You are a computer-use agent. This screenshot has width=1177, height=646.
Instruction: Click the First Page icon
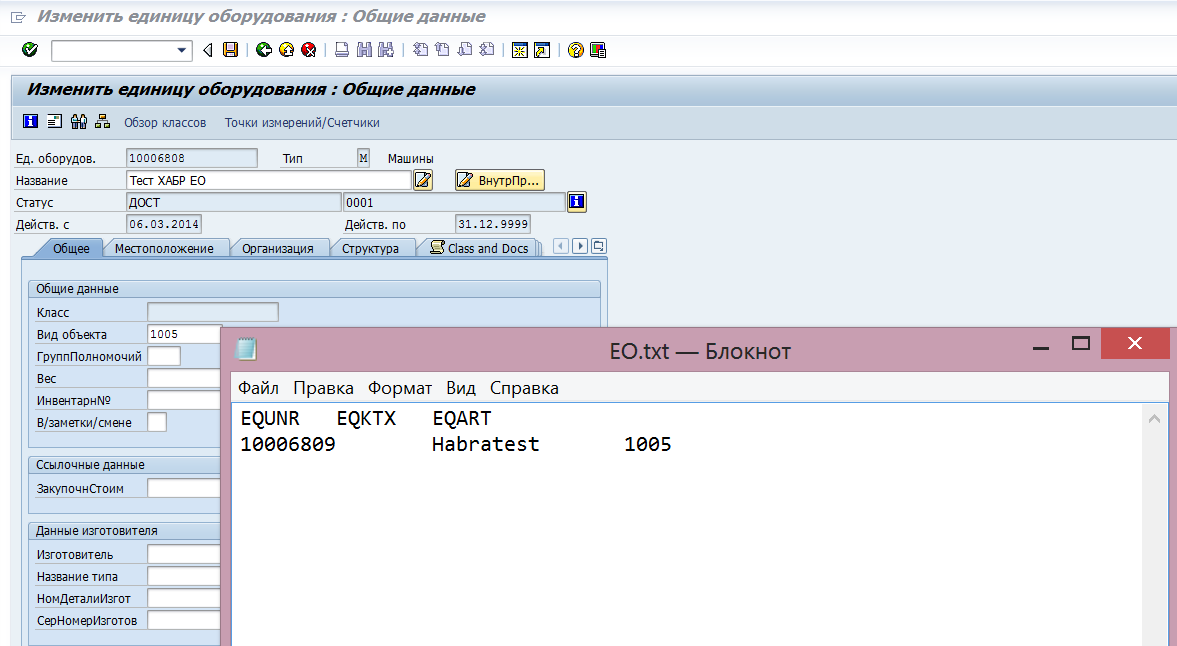click(x=420, y=50)
